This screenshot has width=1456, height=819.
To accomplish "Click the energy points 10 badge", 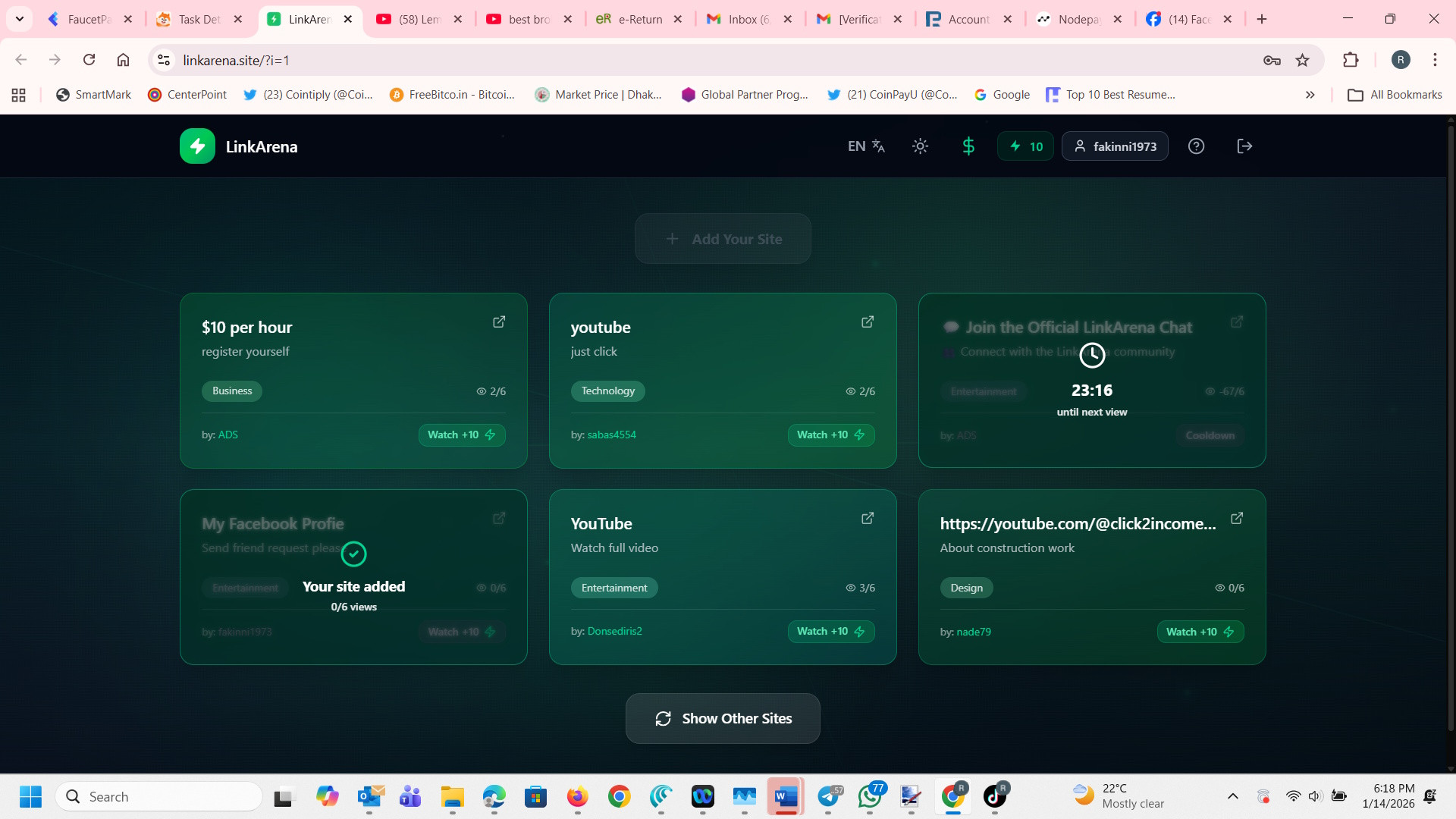I will (1025, 146).
